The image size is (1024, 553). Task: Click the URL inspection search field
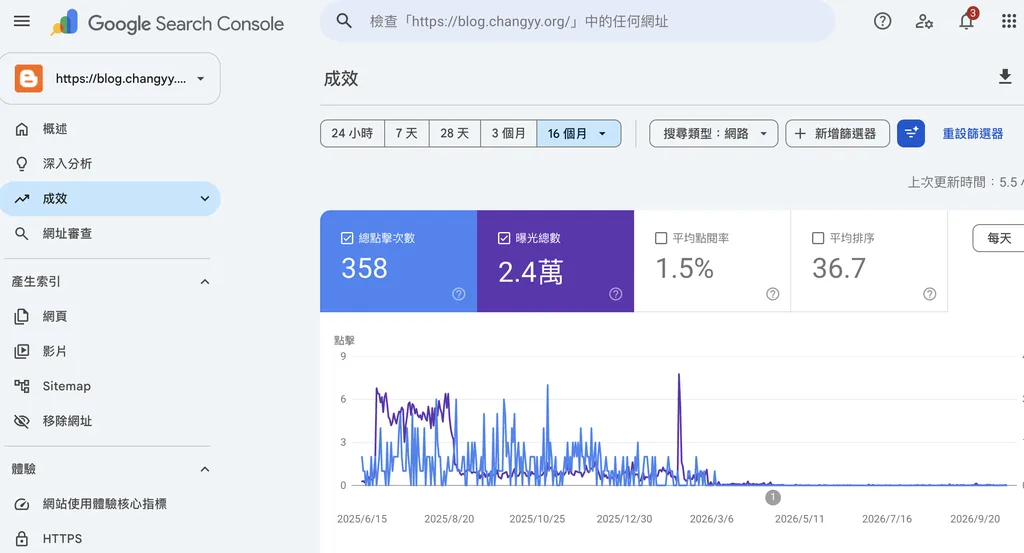pos(577,22)
